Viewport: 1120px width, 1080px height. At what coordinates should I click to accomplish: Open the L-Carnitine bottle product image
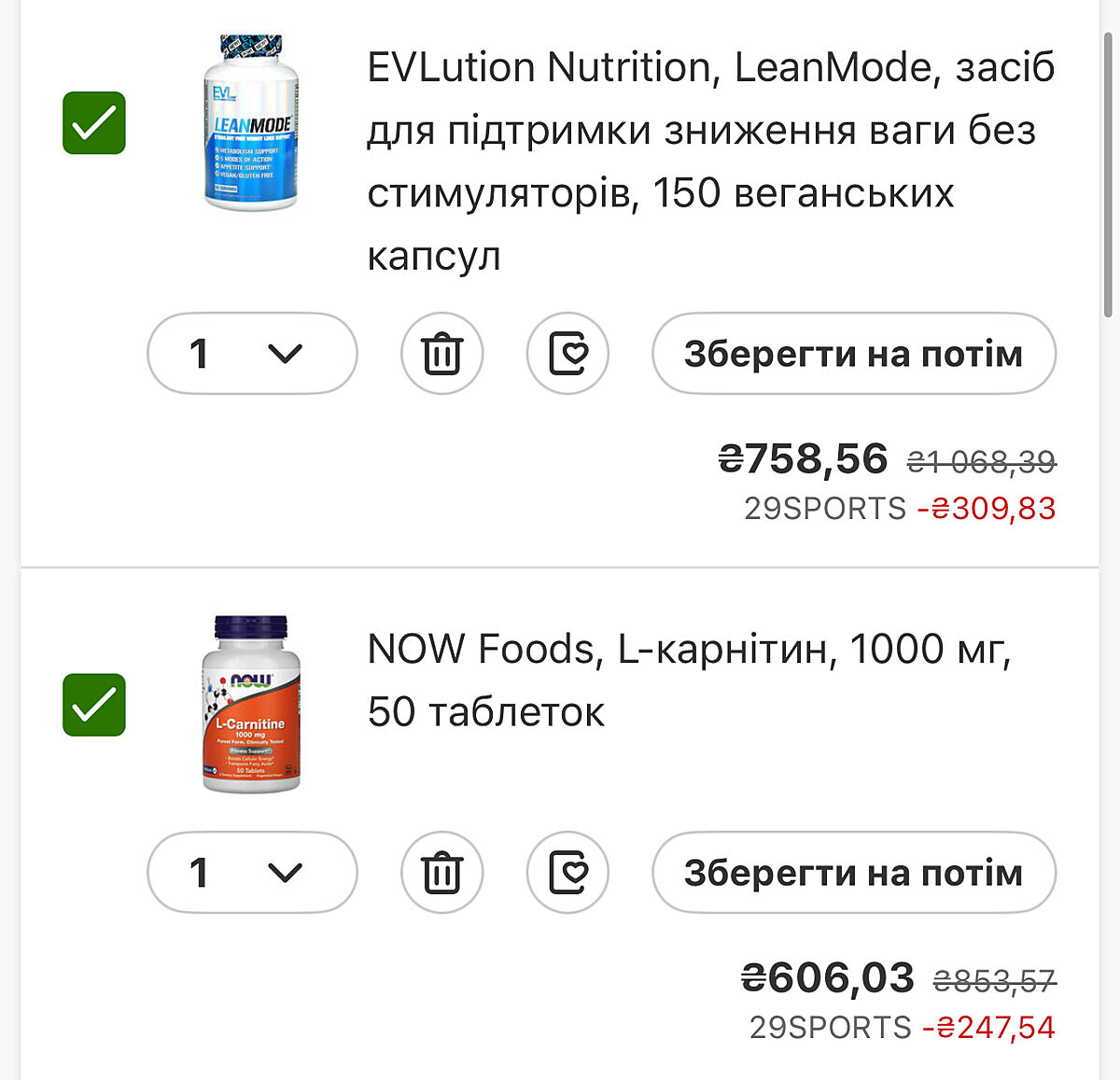(x=250, y=704)
